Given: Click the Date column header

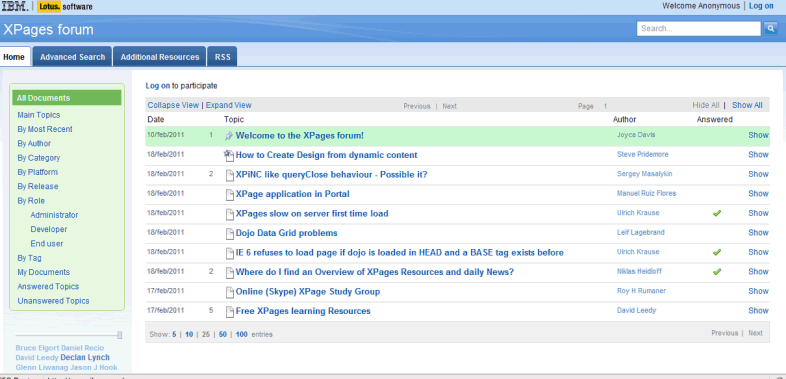Looking at the screenshot, I should click(156, 120).
